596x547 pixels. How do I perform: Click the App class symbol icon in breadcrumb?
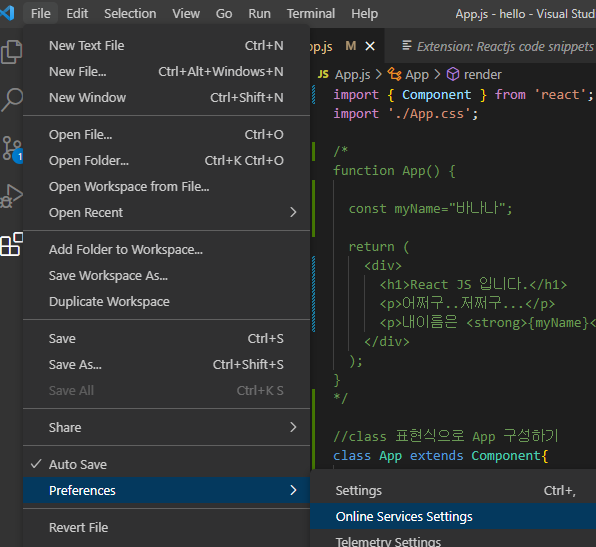pyautogui.click(x=394, y=74)
